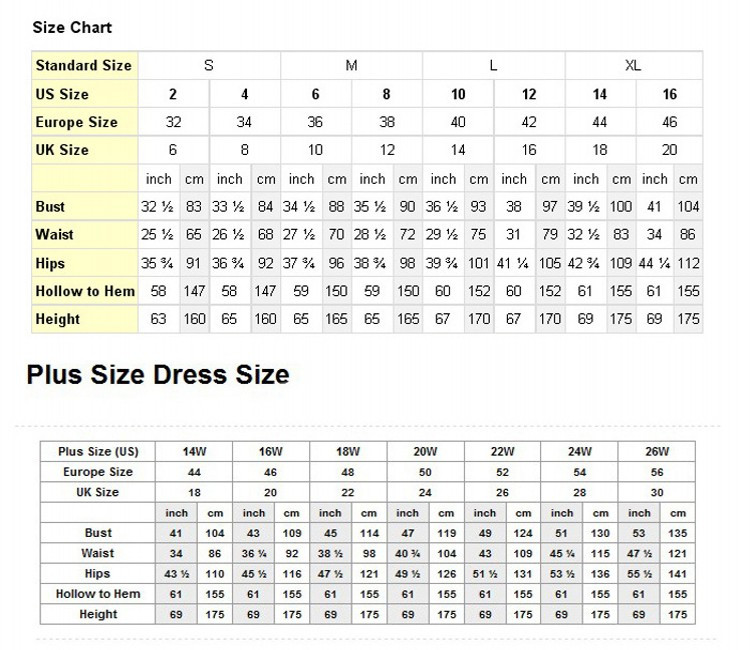Viewport: 750px width, 650px height.
Task: Click the 'Hips' label in the standard table
Action: [51, 263]
